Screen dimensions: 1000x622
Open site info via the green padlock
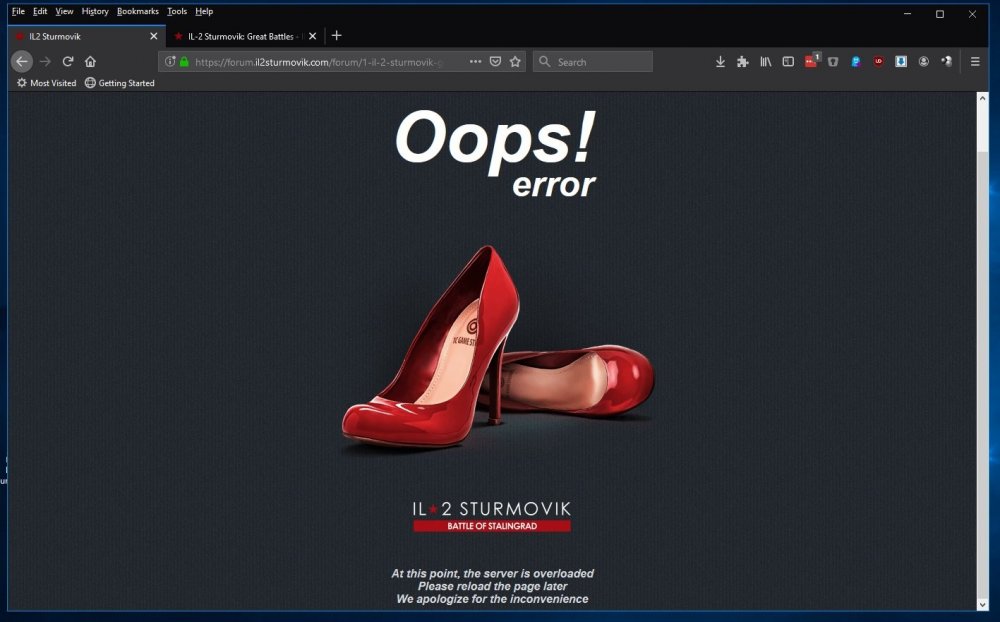[x=186, y=61]
